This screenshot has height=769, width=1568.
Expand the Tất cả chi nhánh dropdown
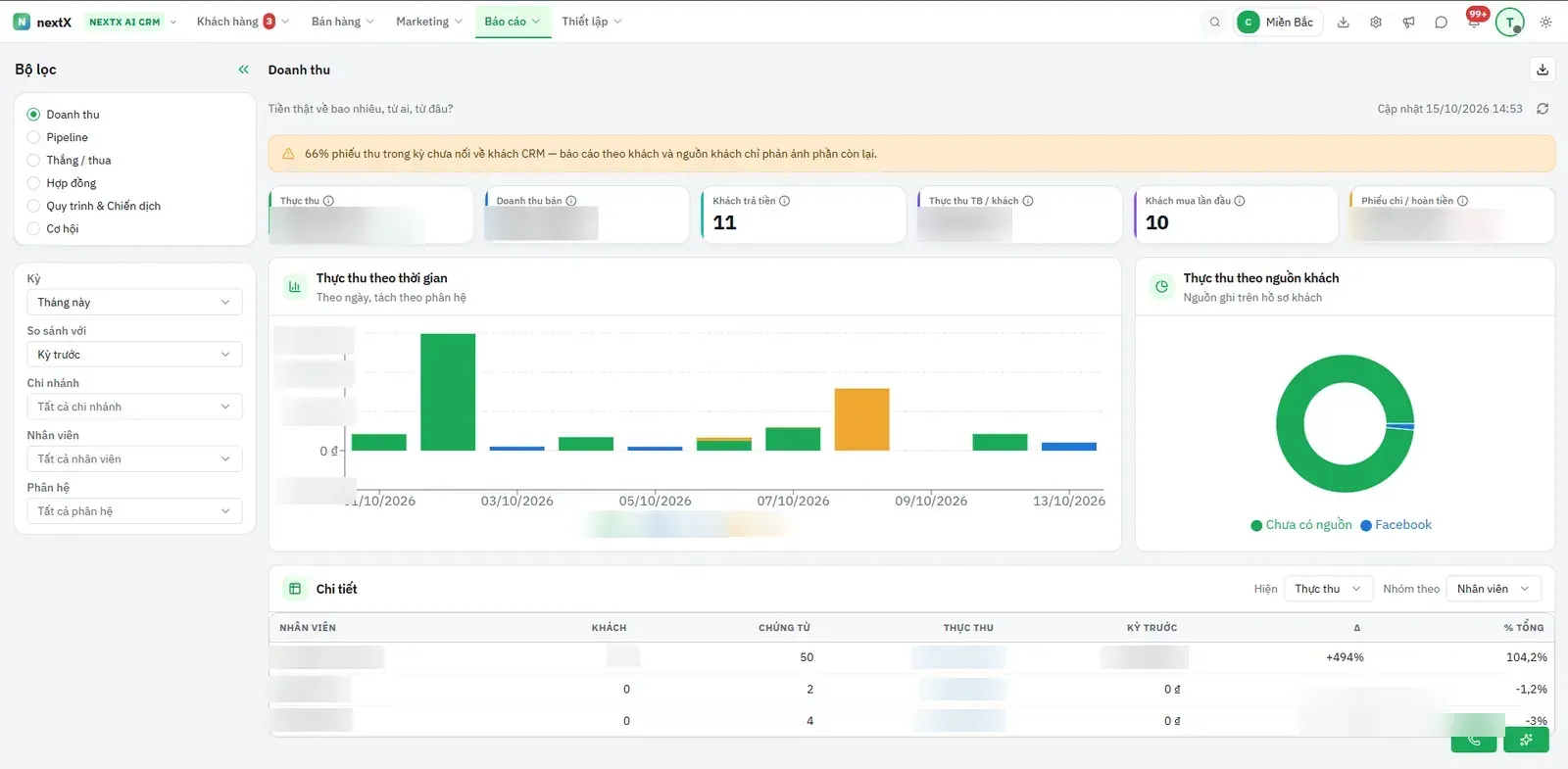point(134,407)
